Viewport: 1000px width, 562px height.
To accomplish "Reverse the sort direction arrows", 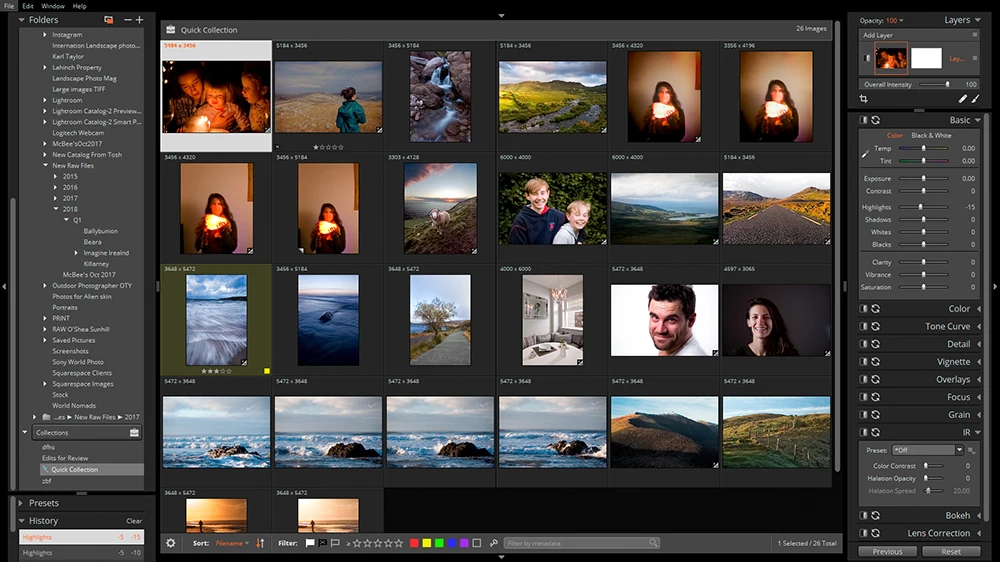I will coord(260,543).
